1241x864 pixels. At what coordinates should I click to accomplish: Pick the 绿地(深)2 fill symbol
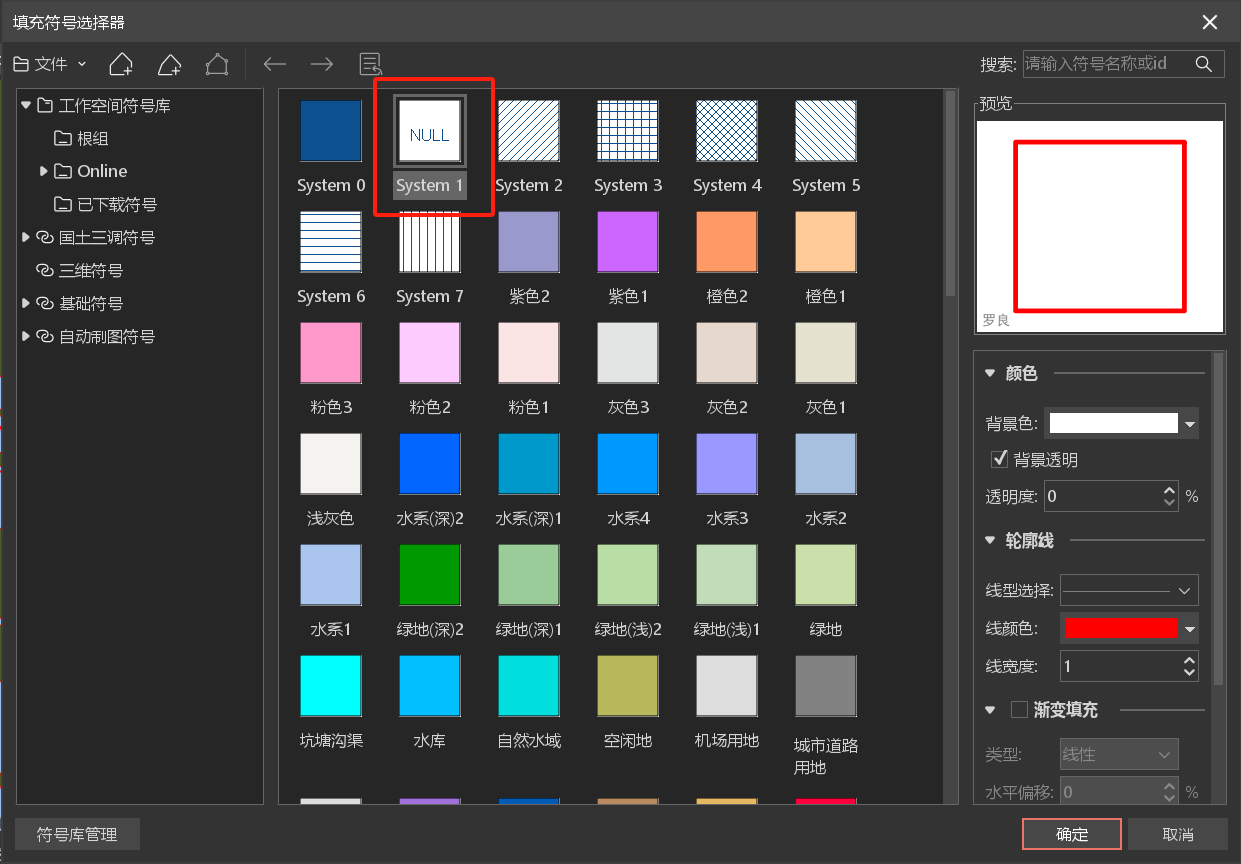(x=430, y=575)
